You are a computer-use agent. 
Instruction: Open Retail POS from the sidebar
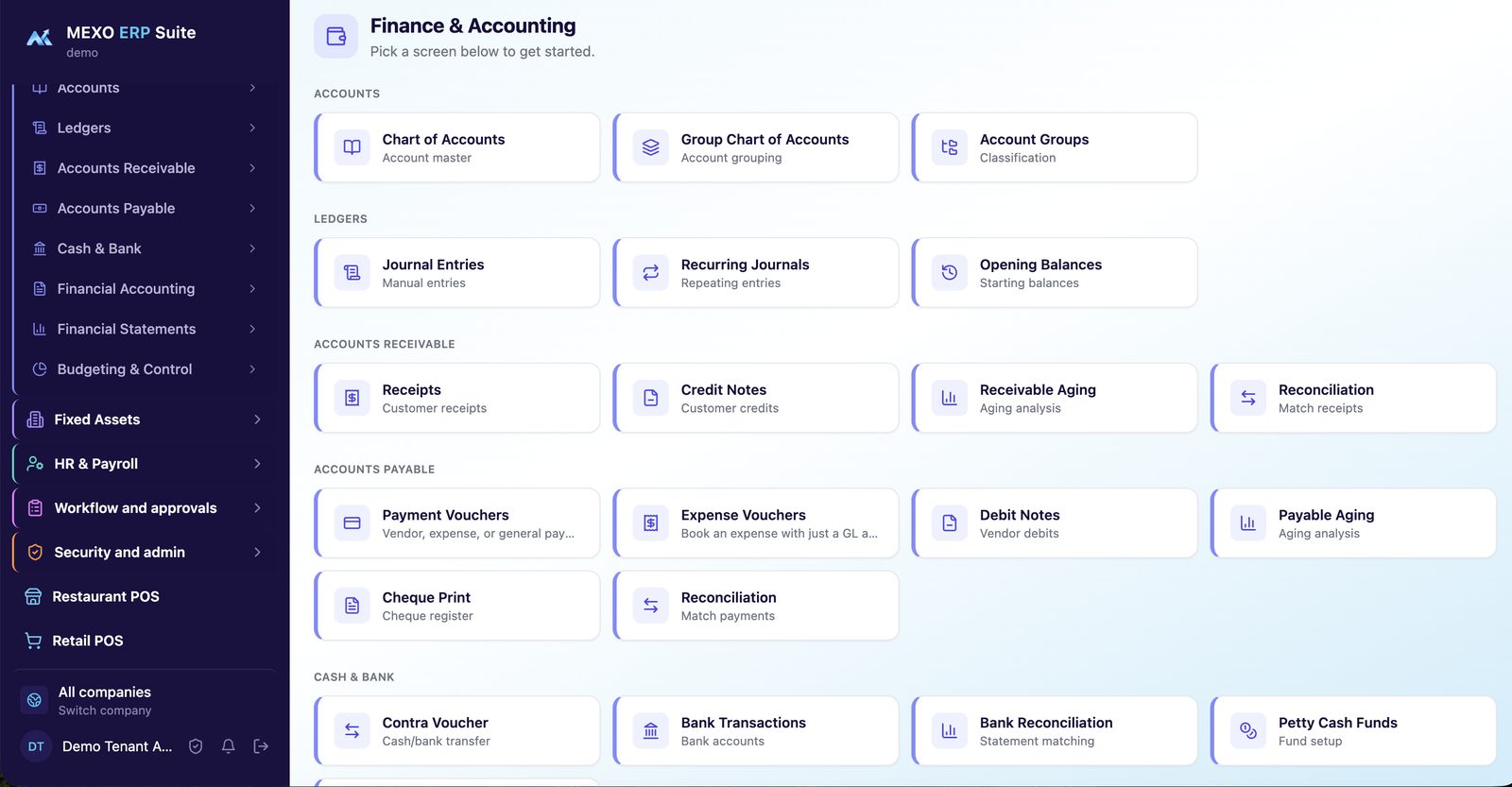pos(145,641)
